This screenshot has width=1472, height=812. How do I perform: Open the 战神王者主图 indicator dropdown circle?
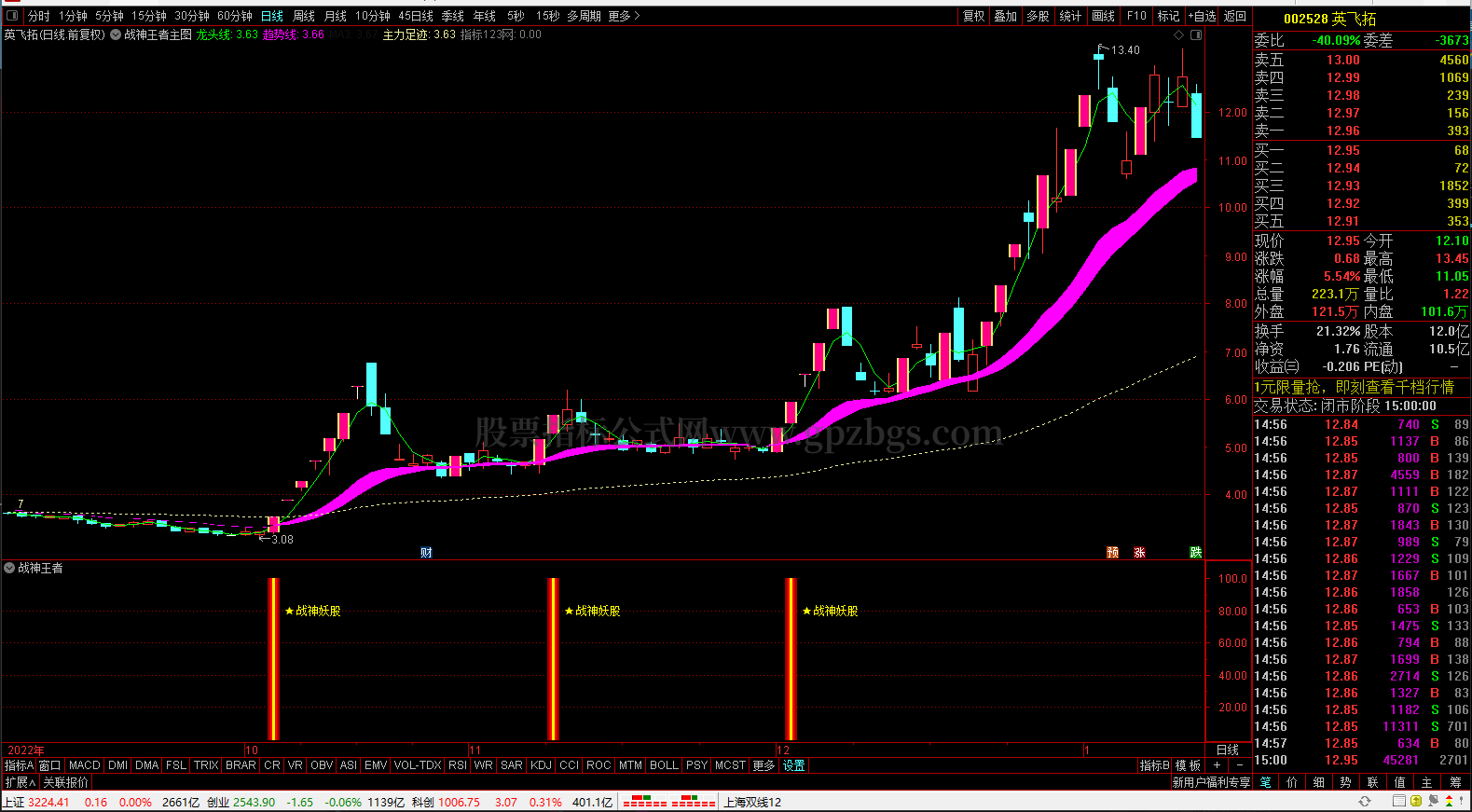click(116, 34)
